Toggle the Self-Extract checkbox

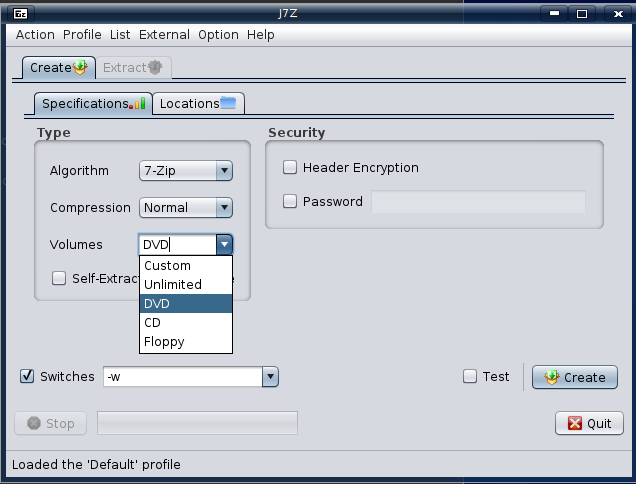(x=59, y=278)
